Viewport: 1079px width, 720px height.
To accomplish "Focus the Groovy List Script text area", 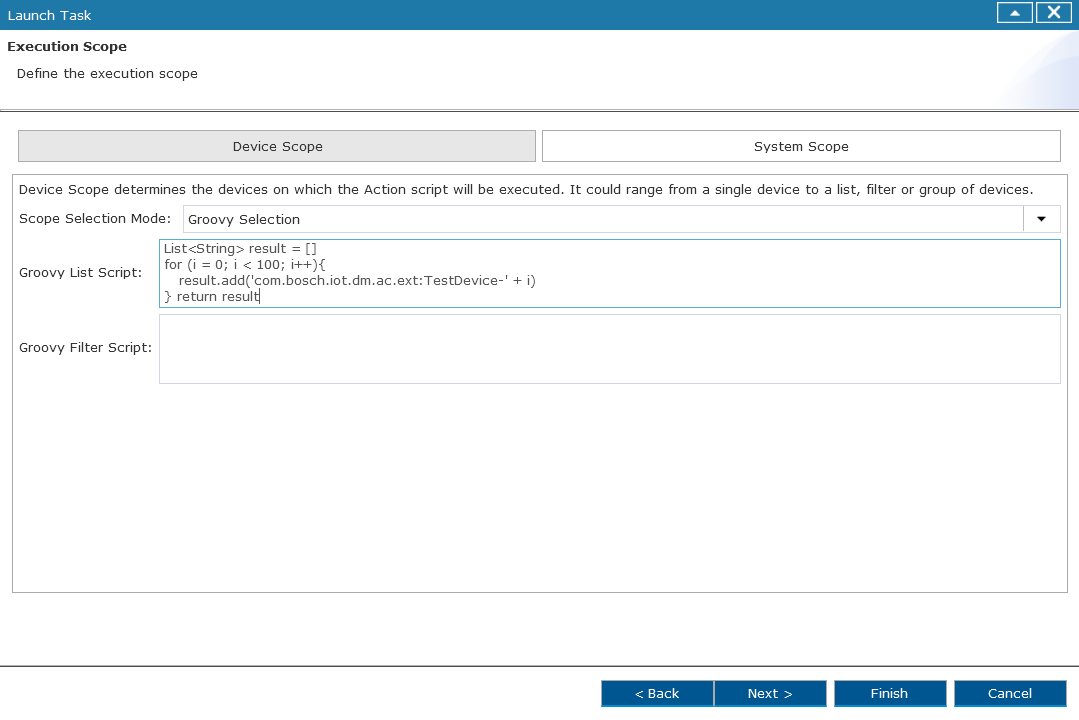I will (x=610, y=273).
